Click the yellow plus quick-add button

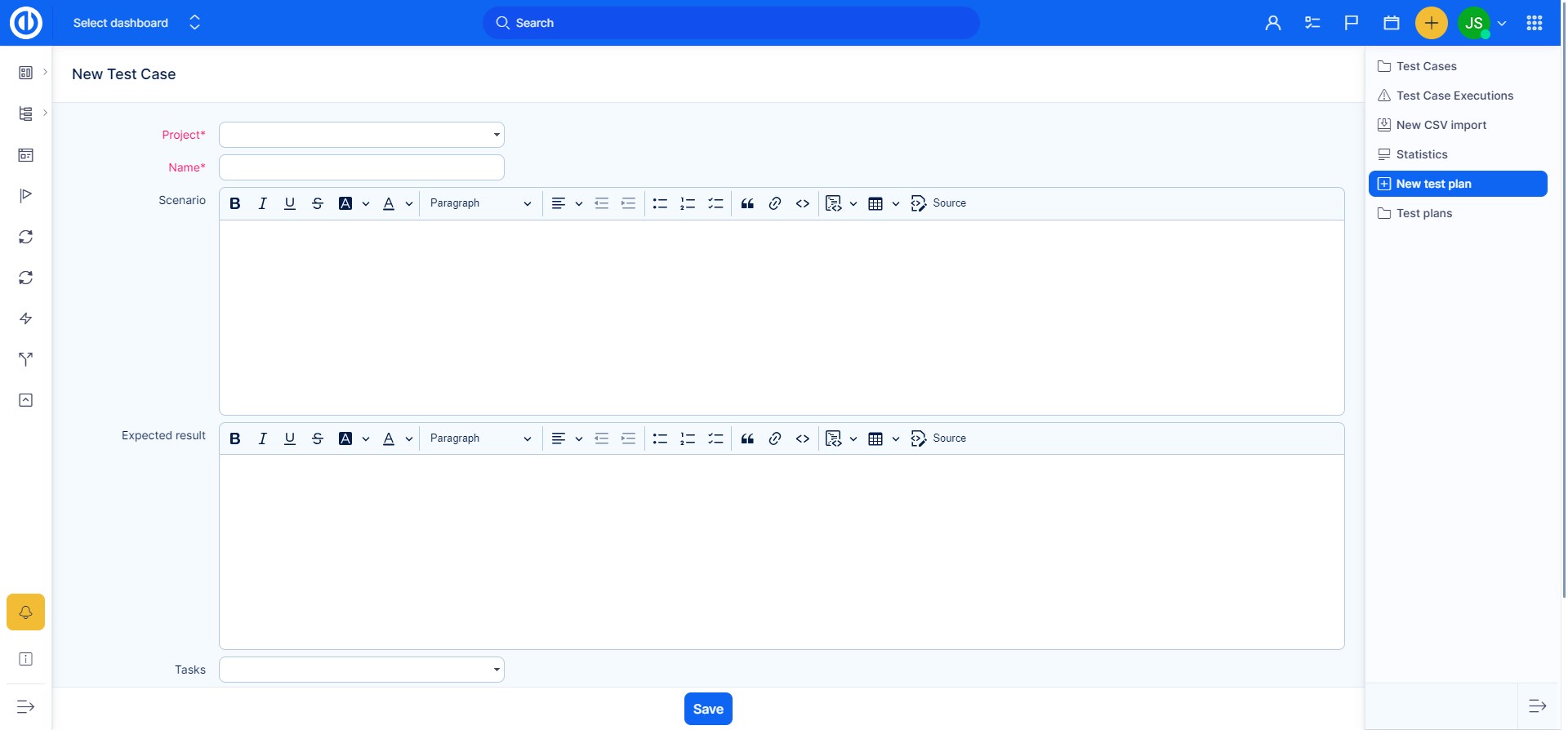click(1431, 23)
